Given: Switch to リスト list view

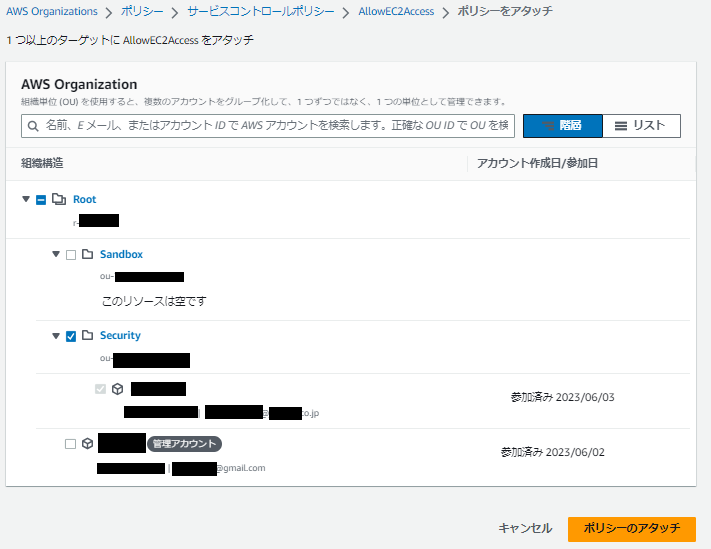Looking at the screenshot, I should pyautogui.click(x=642, y=126).
